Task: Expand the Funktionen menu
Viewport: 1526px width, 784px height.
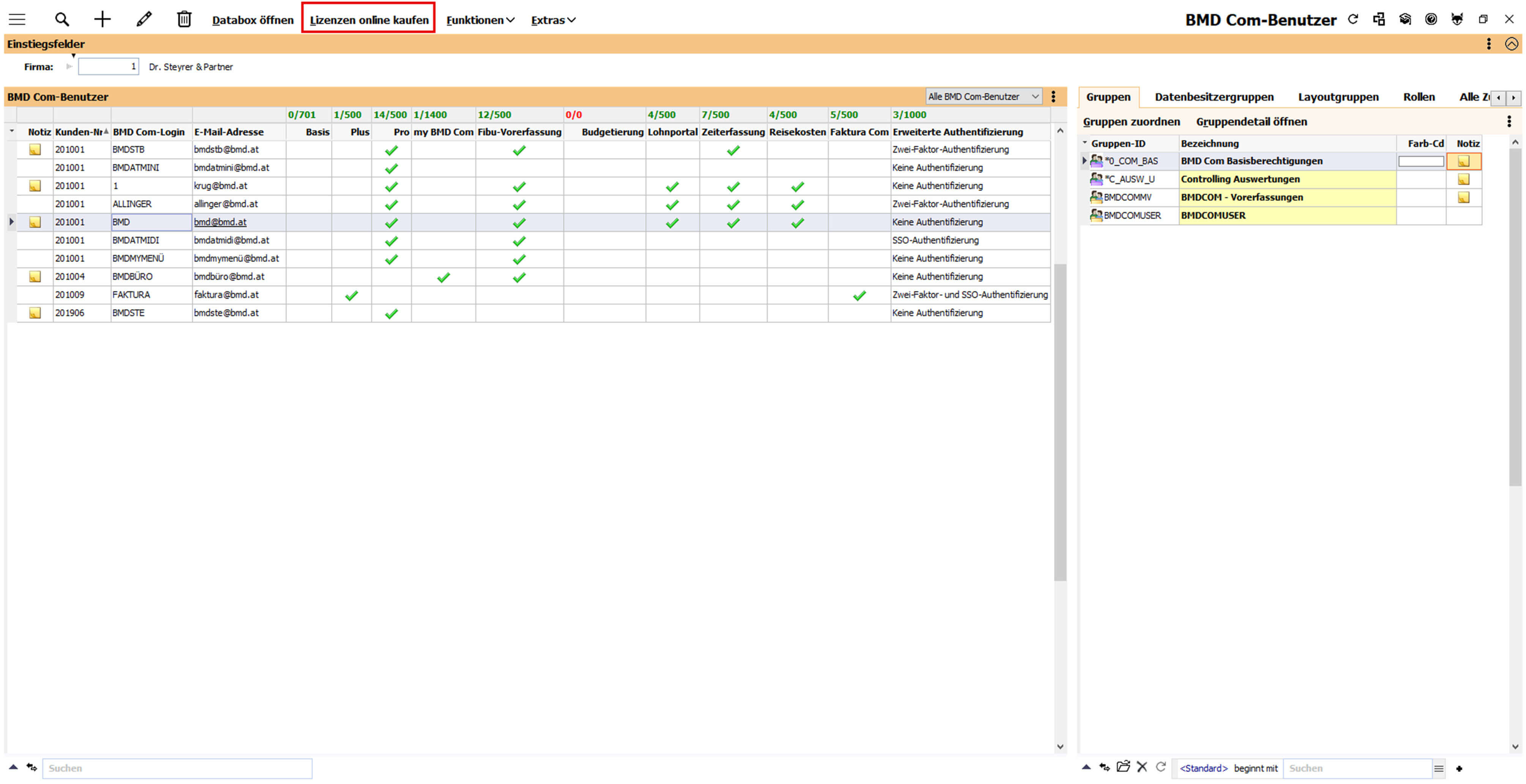Action: tap(480, 20)
